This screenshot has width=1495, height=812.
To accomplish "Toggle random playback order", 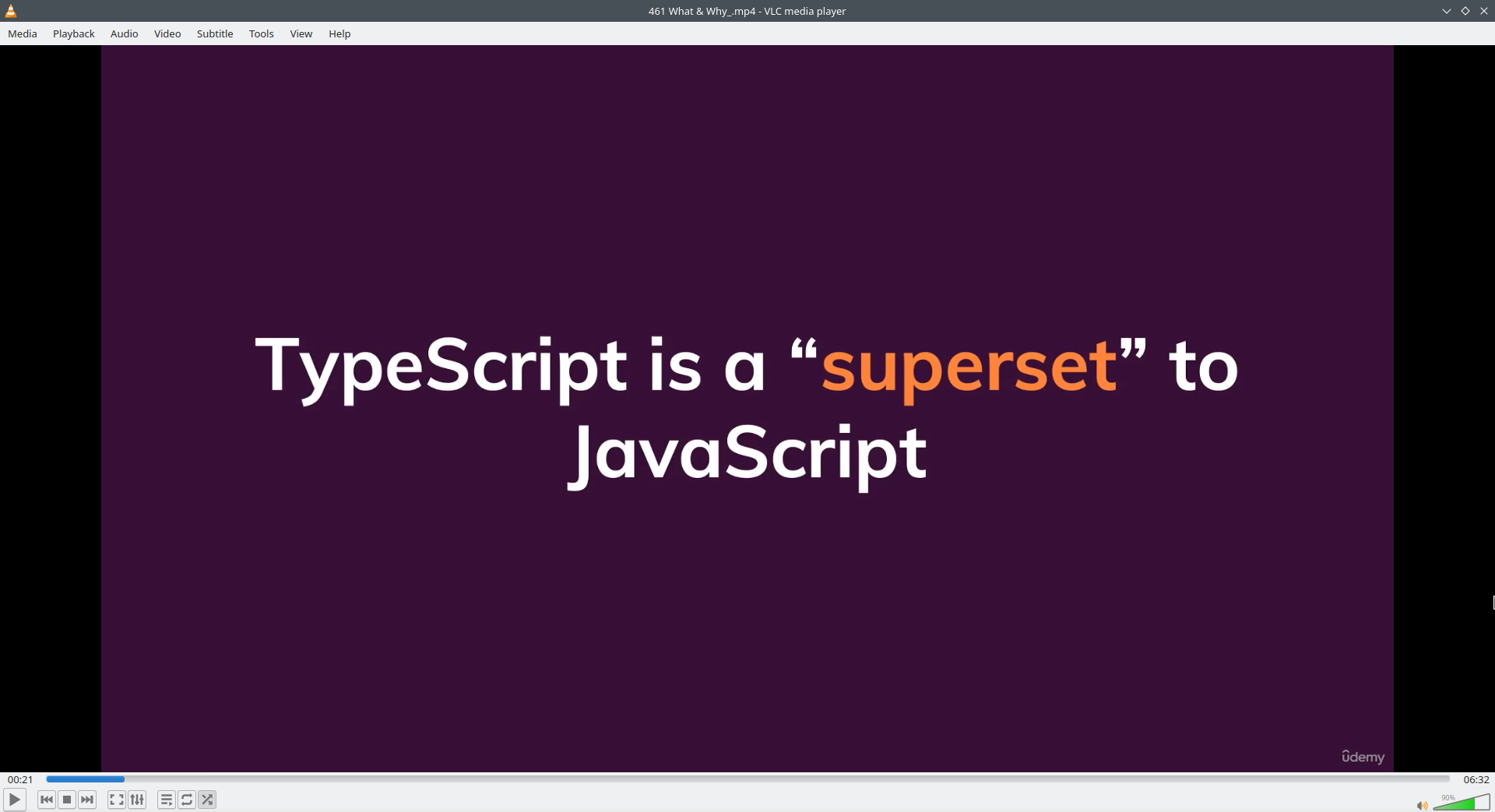I will pyautogui.click(x=206, y=800).
